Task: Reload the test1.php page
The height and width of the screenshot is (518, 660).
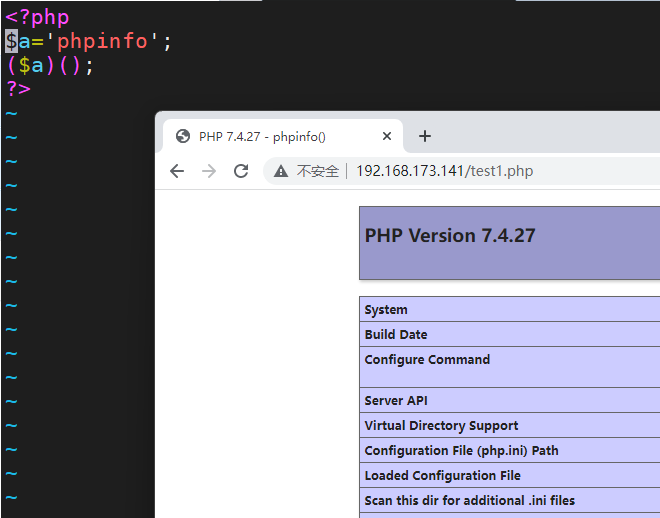Action: pyautogui.click(x=241, y=171)
